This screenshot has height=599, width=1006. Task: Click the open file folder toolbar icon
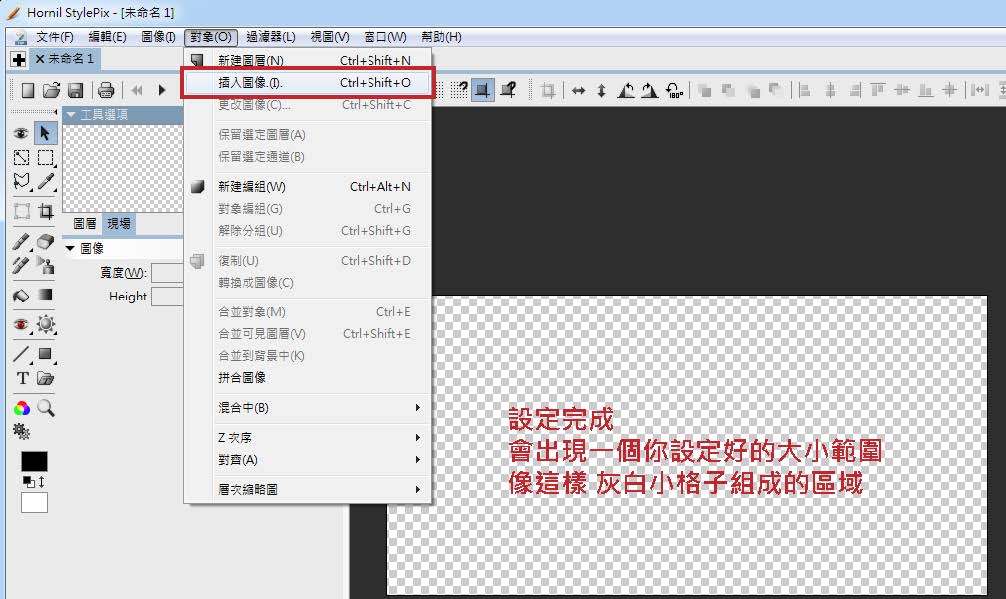(51, 90)
